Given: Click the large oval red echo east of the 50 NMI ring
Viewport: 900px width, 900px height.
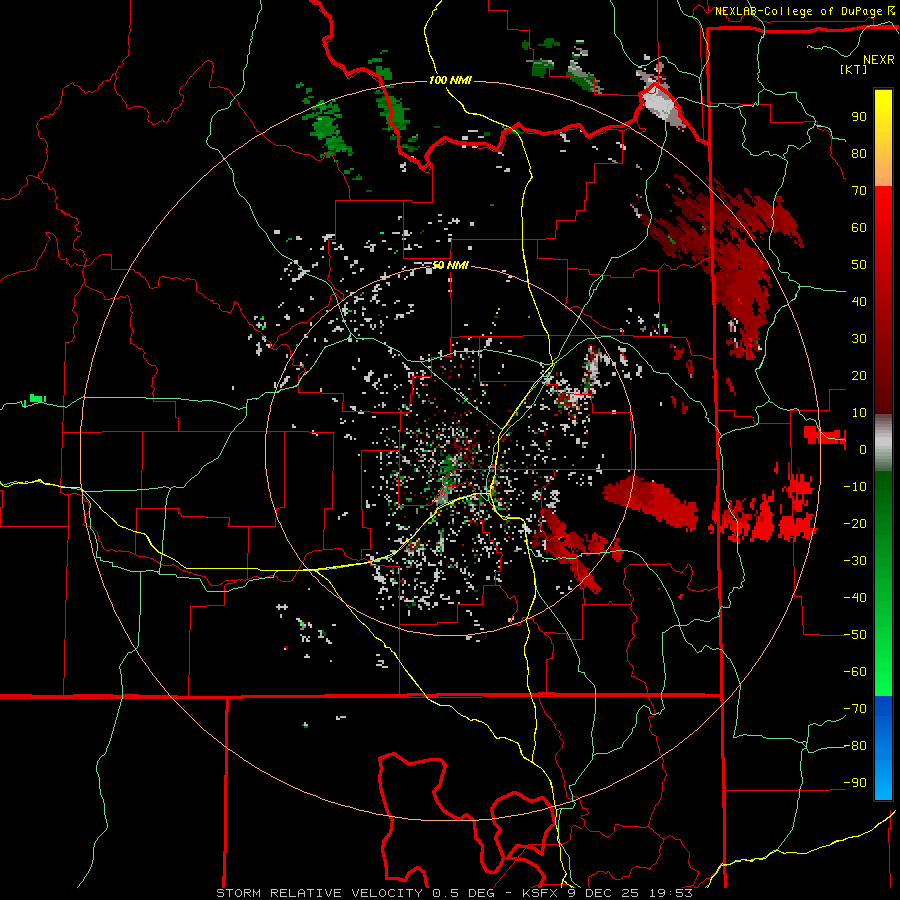Looking at the screenshot, I should pyautogui.click(x=650, y=502).
